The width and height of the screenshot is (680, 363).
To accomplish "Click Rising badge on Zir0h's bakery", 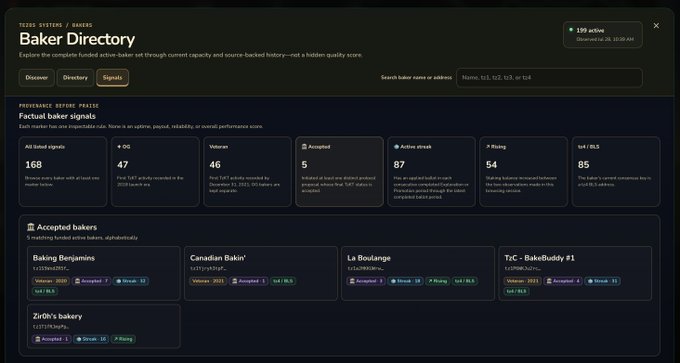I will tap(123, 339).
